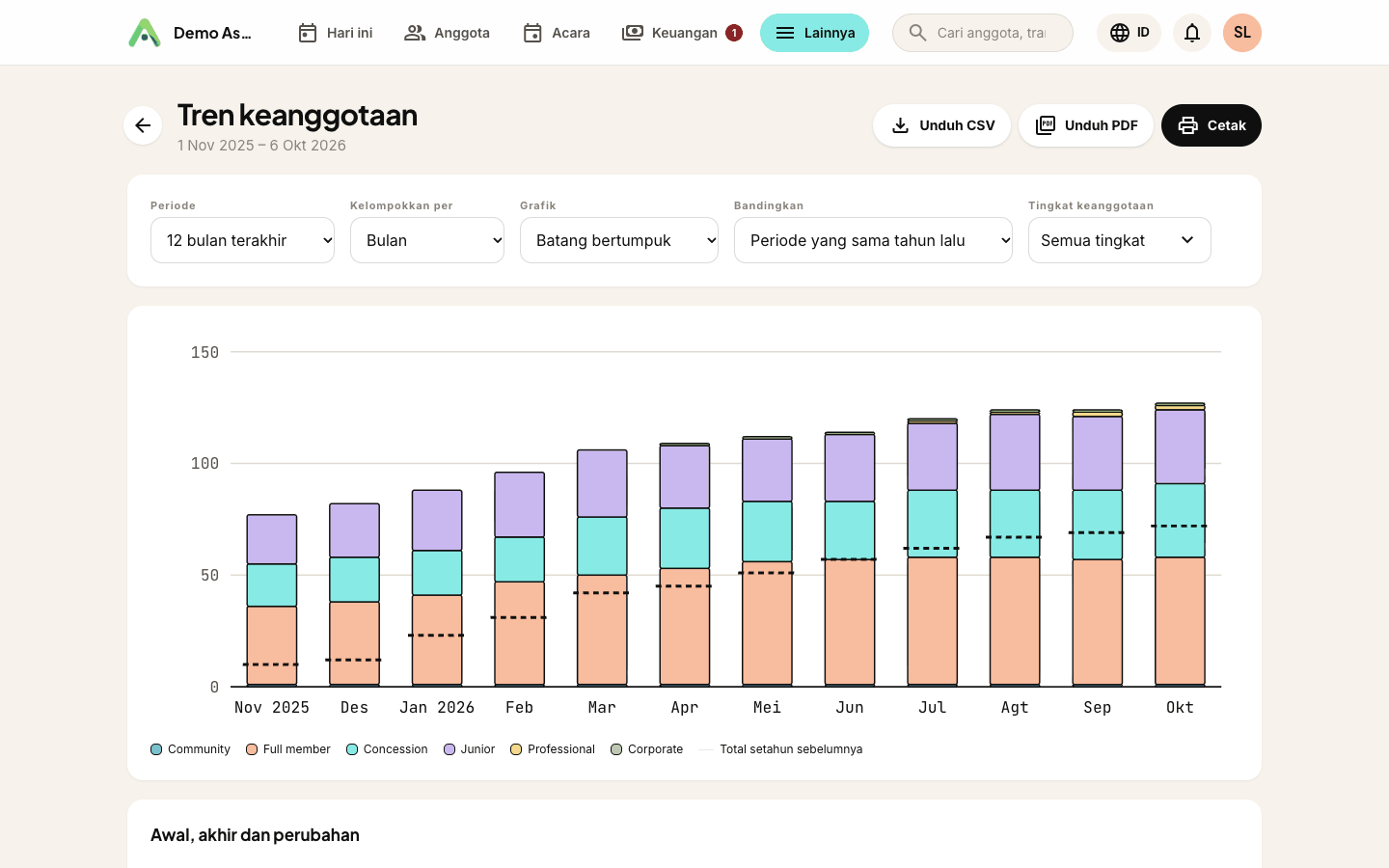Click the Keuangan notification badge

click(734, 33)
